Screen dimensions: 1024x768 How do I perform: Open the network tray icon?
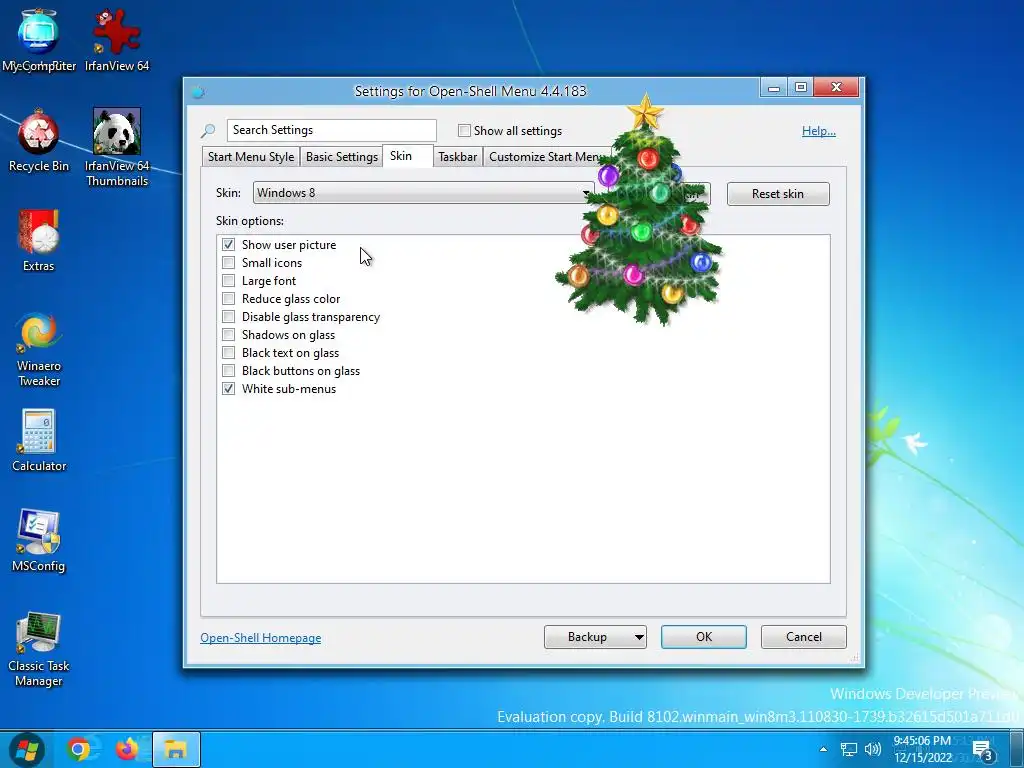pyautogui.click(x=848, y=750)
